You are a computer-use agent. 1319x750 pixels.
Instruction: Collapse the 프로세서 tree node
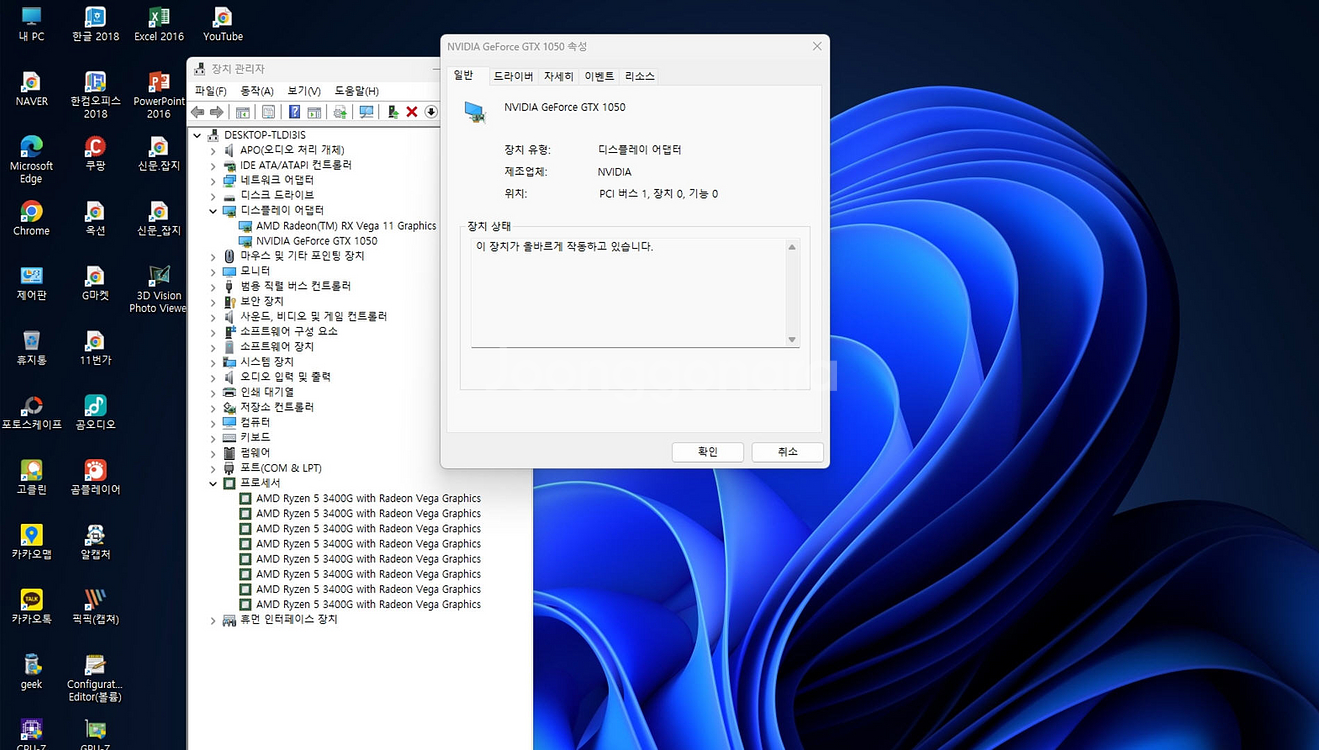pos(213,484)
